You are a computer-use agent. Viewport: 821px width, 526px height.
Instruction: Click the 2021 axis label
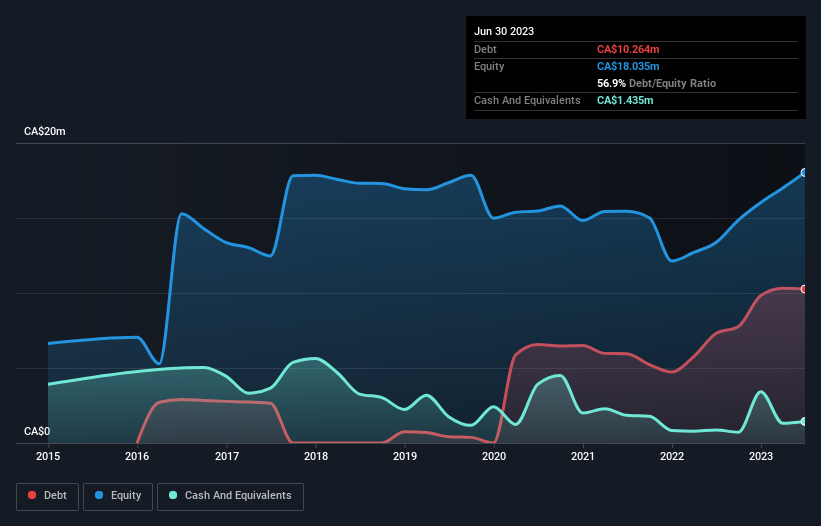coord(583,456)
